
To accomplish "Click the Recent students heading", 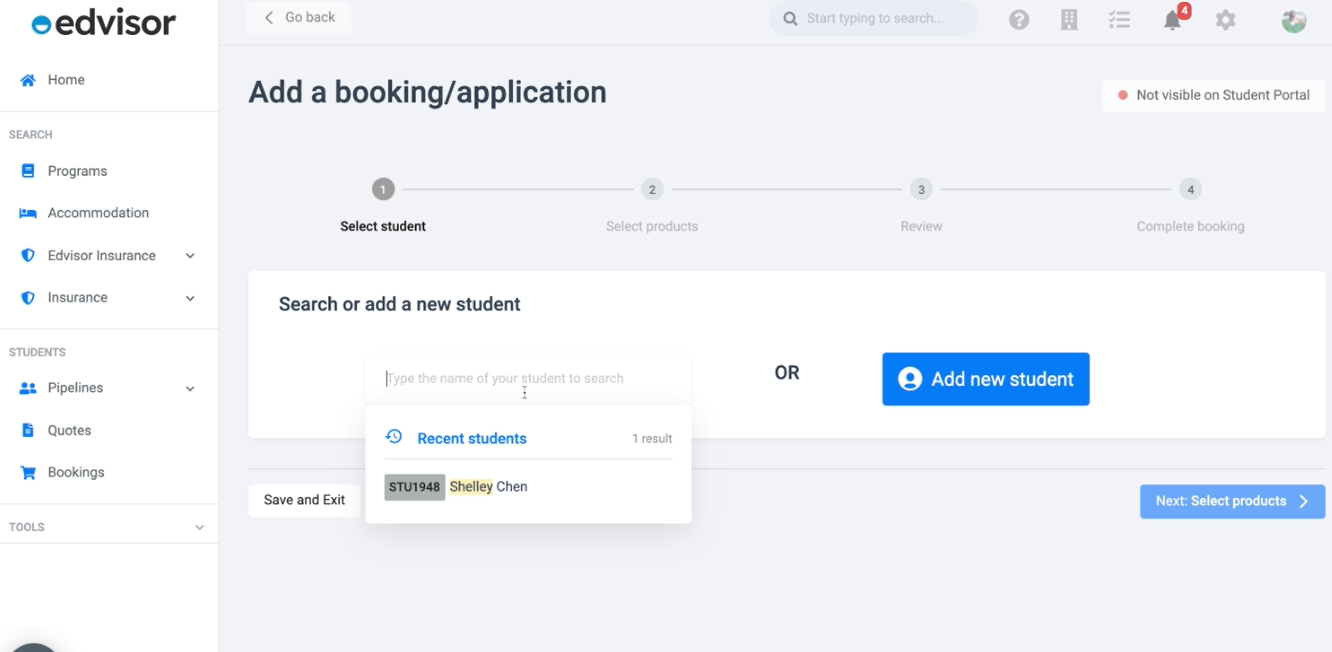I will (472, 438).
